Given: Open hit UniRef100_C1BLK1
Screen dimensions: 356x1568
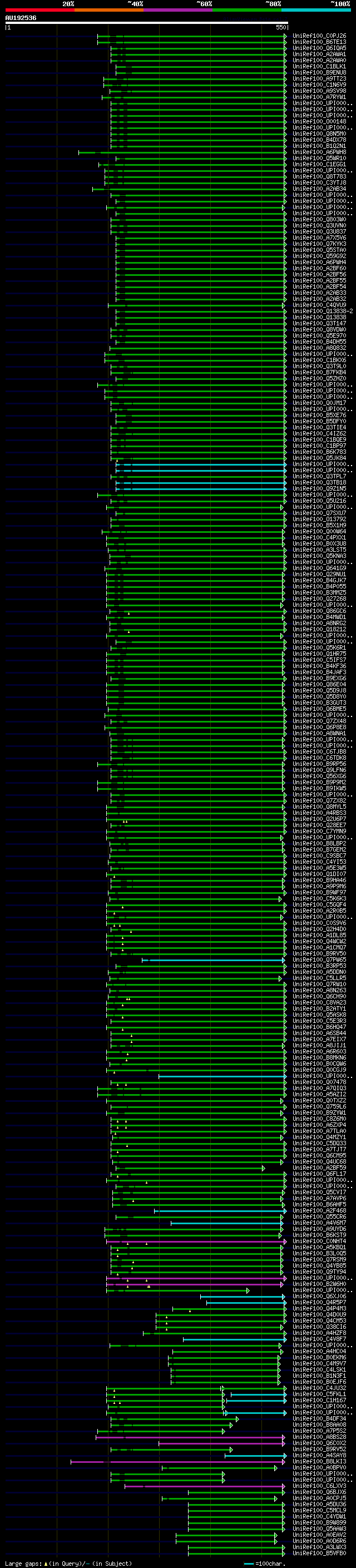Looking at the screenshot, I should click(x=319, y=66).
